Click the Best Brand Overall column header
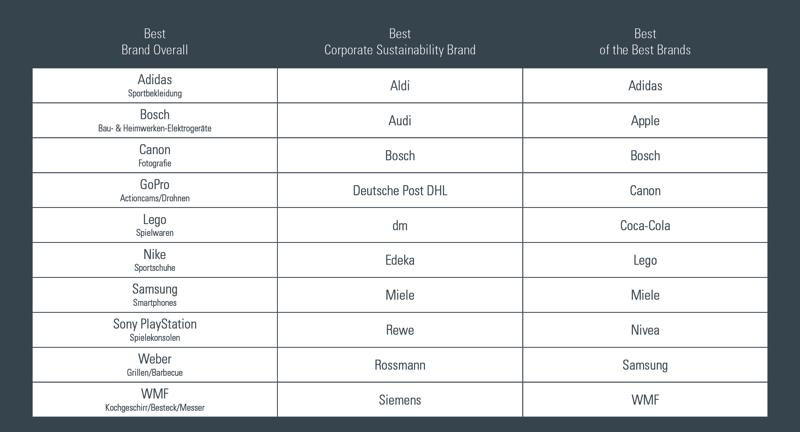 tap(155, 41)
